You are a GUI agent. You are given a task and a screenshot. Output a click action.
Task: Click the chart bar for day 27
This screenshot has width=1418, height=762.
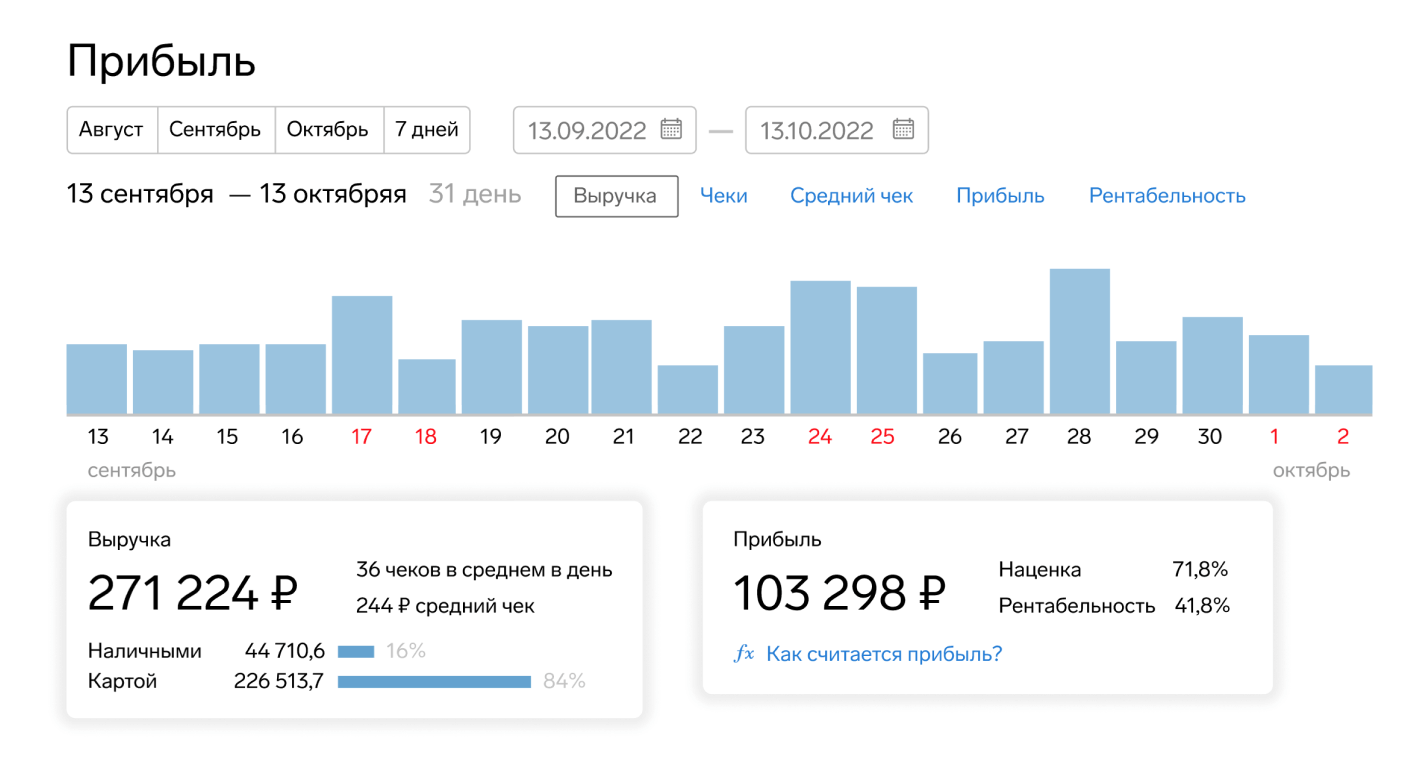1013,378
